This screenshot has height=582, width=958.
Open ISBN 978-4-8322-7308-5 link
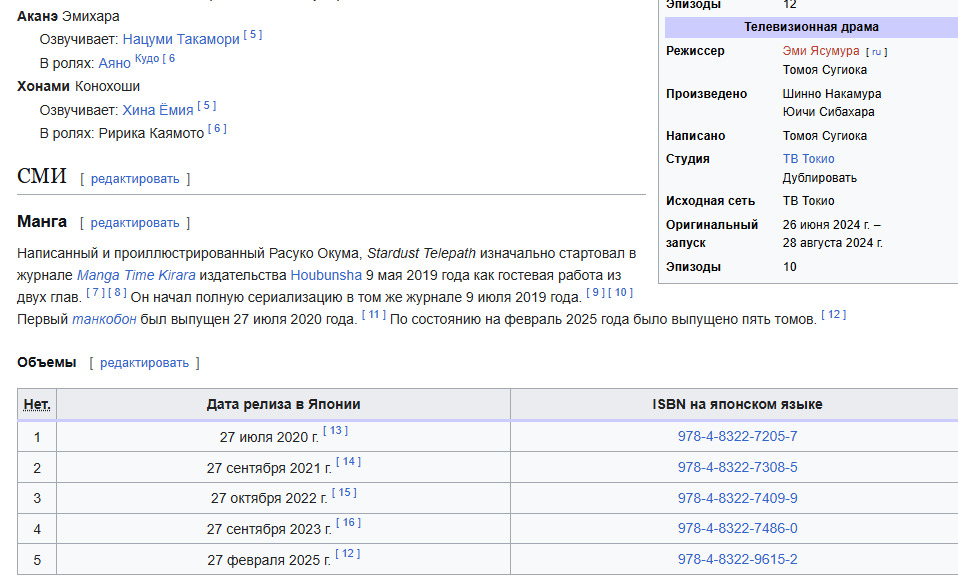coord(737,467)
